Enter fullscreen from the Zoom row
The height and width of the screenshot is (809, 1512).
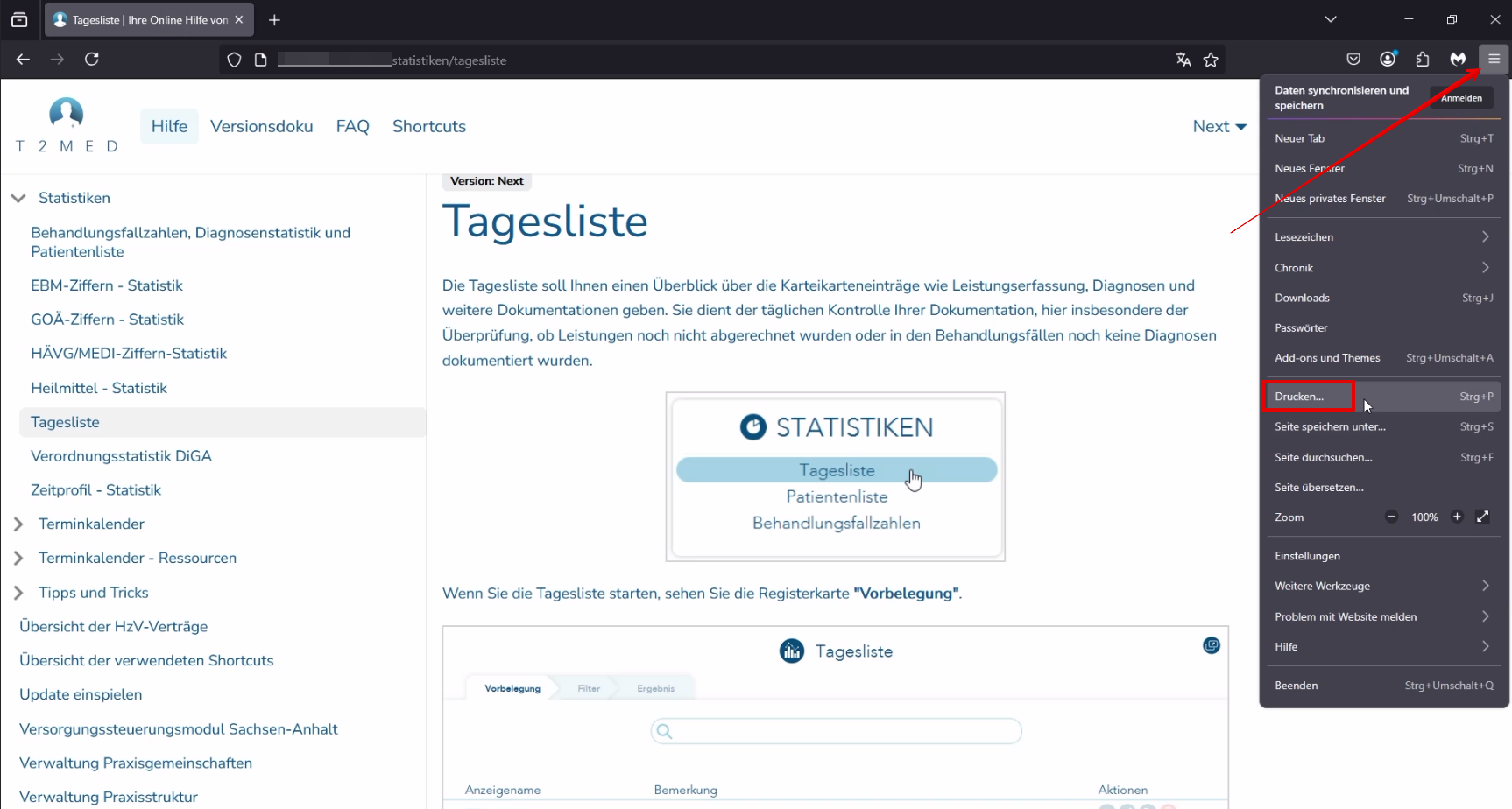coord(1482,517)
